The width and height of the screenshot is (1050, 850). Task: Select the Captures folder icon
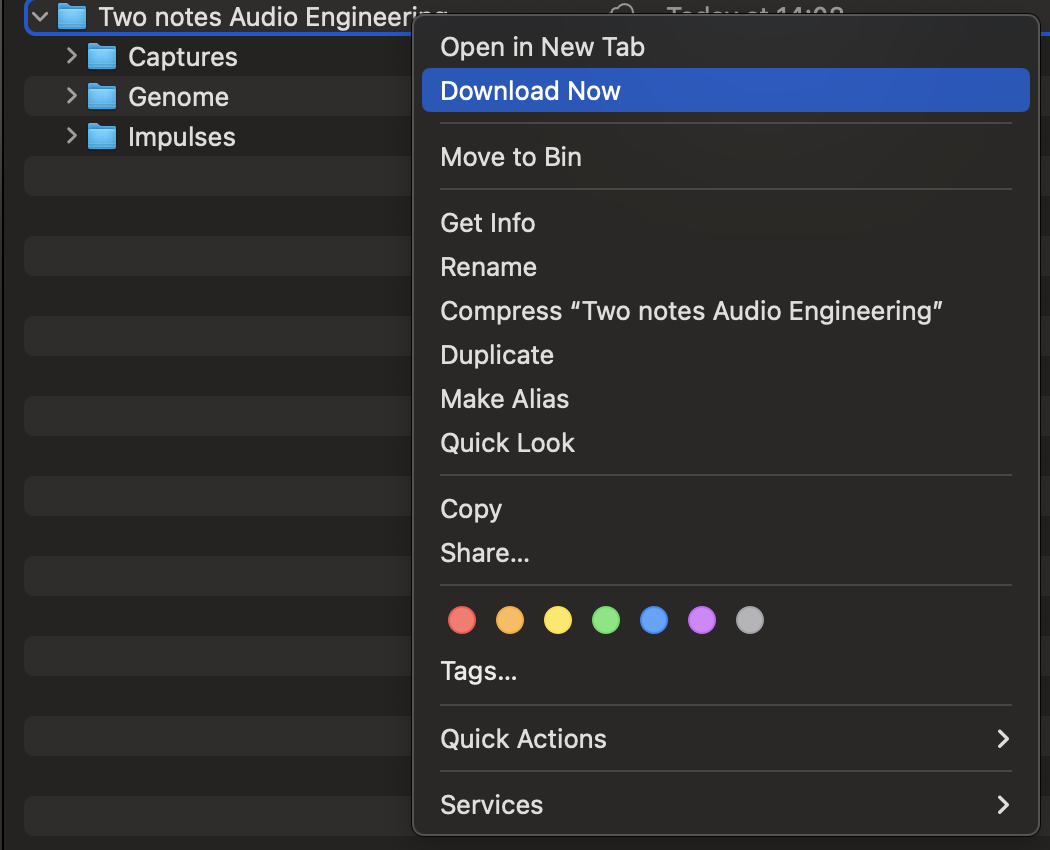point(102,57)
